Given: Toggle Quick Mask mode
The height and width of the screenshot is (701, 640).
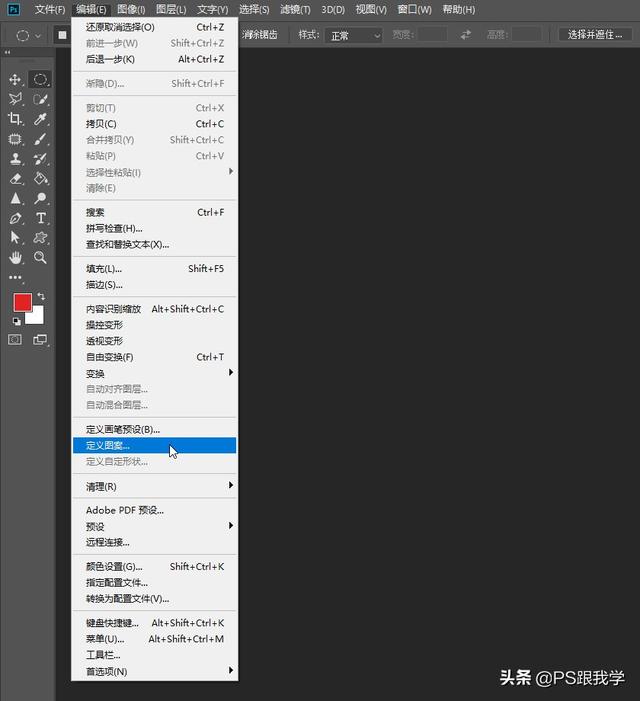Looking at the screenshot, I should point(15,340).
